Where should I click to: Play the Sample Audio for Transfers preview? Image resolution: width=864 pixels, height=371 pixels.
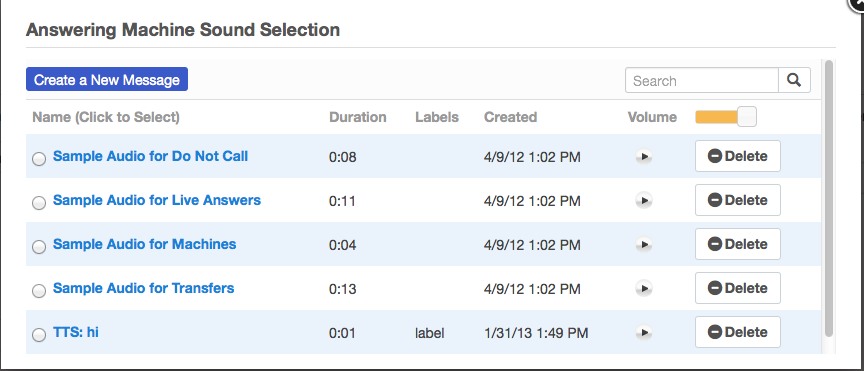[x=644, y=288]
